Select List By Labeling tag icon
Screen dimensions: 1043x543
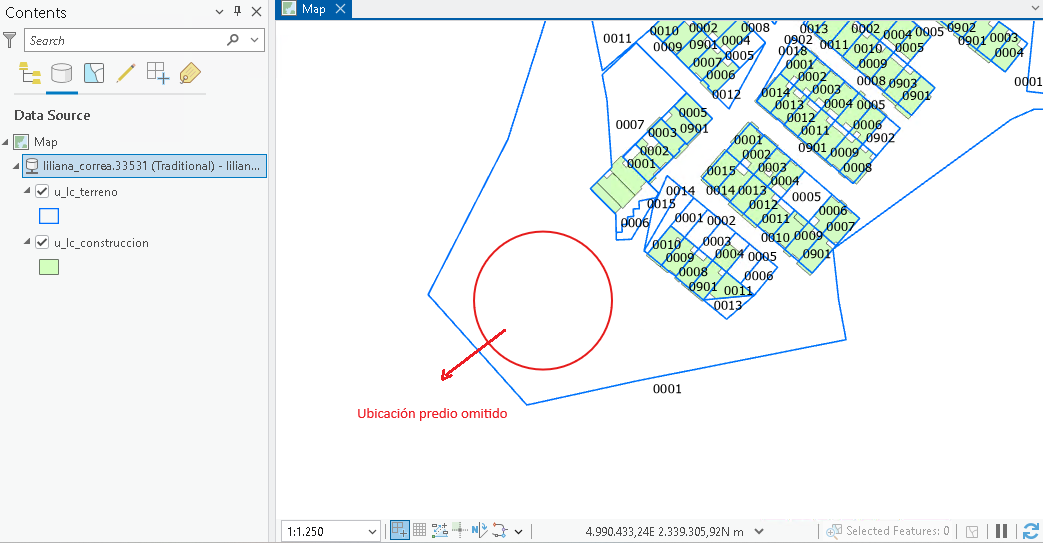pos(190,73)
